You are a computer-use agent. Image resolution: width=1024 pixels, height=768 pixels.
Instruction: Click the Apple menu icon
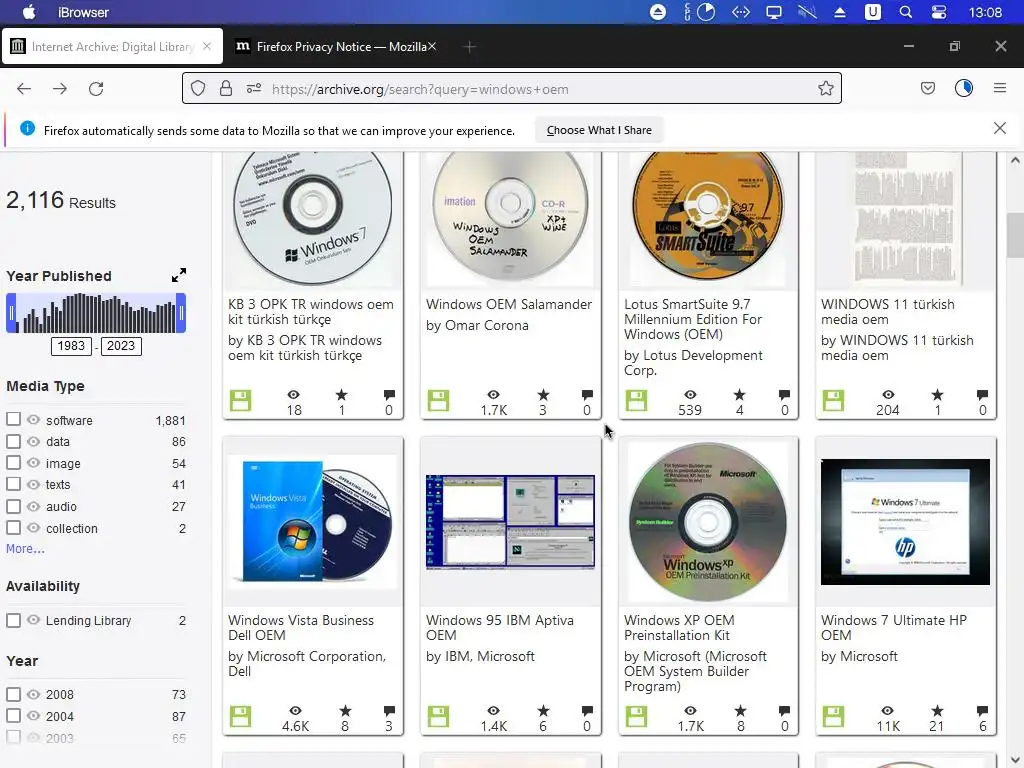tap(29, 12)
